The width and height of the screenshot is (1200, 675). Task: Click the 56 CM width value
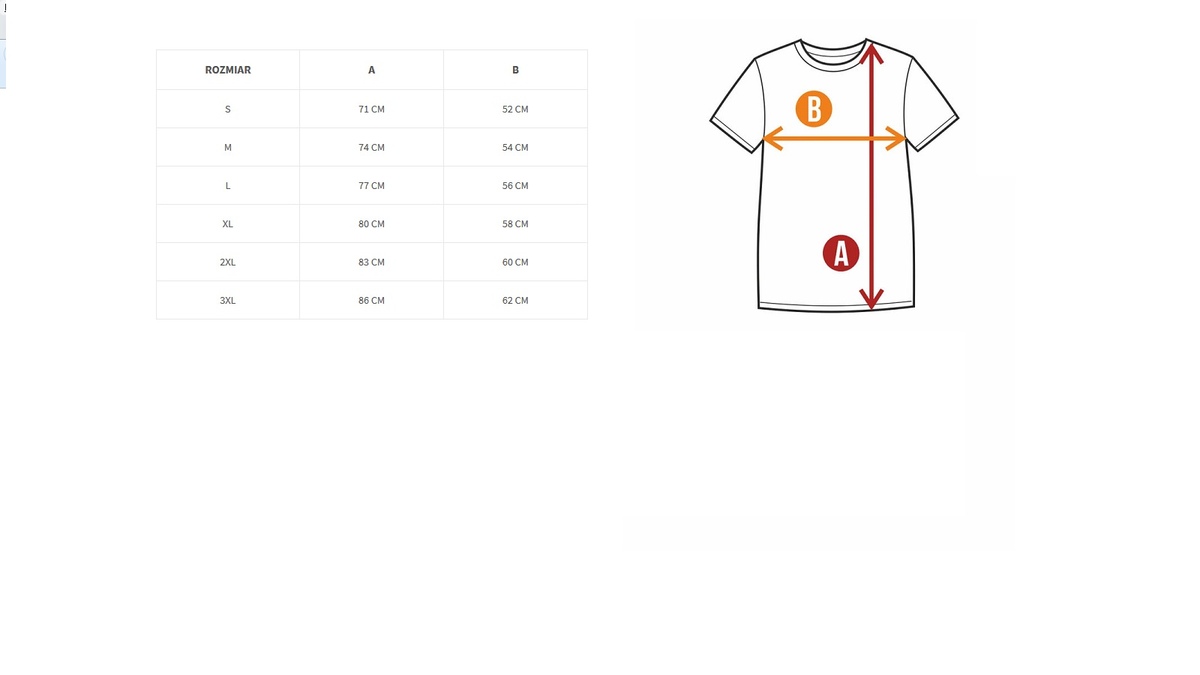pyautogui.click(x=515, y=185)
